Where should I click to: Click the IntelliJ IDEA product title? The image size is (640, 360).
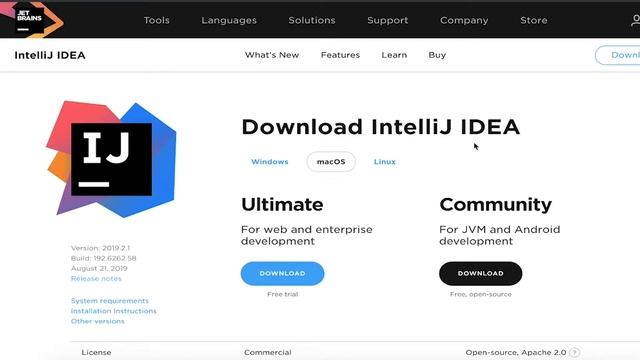50,55
